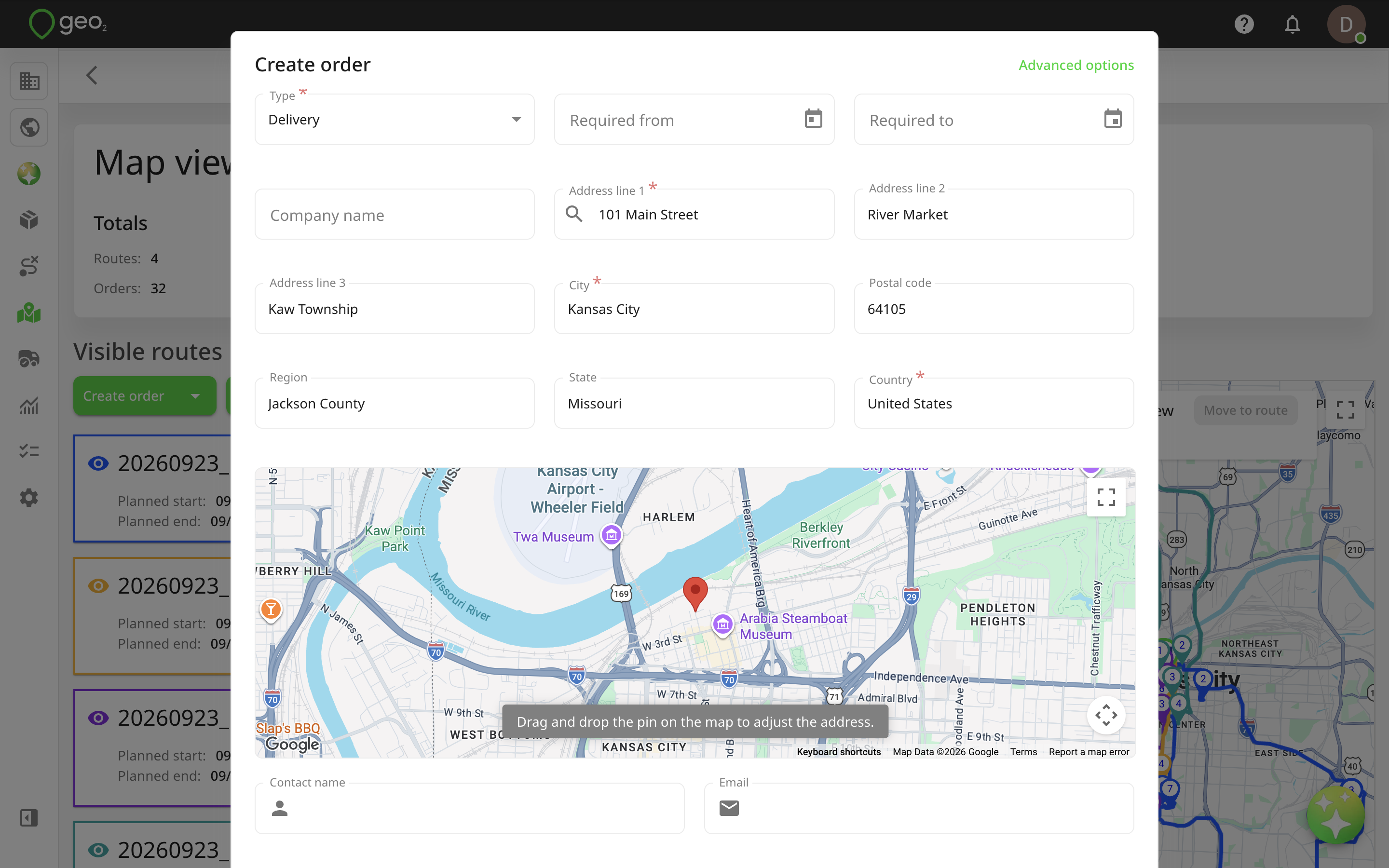
Task: Toggle visibility of orange route
Action: 98,585
